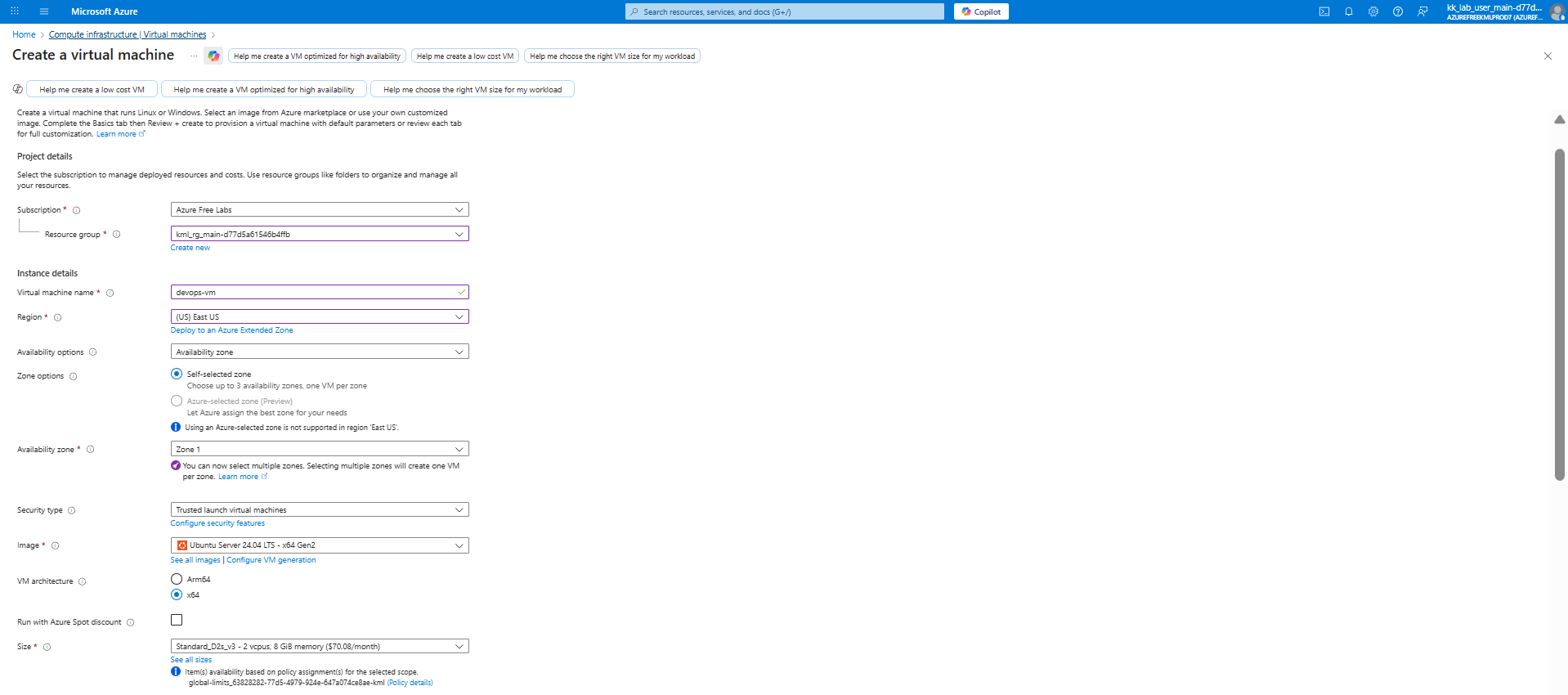Expand the Size dropdown showing Standard_D2s_v3
Image resolution: width=1568 pixels, height=695 pixels.
(x=320, y=646)
